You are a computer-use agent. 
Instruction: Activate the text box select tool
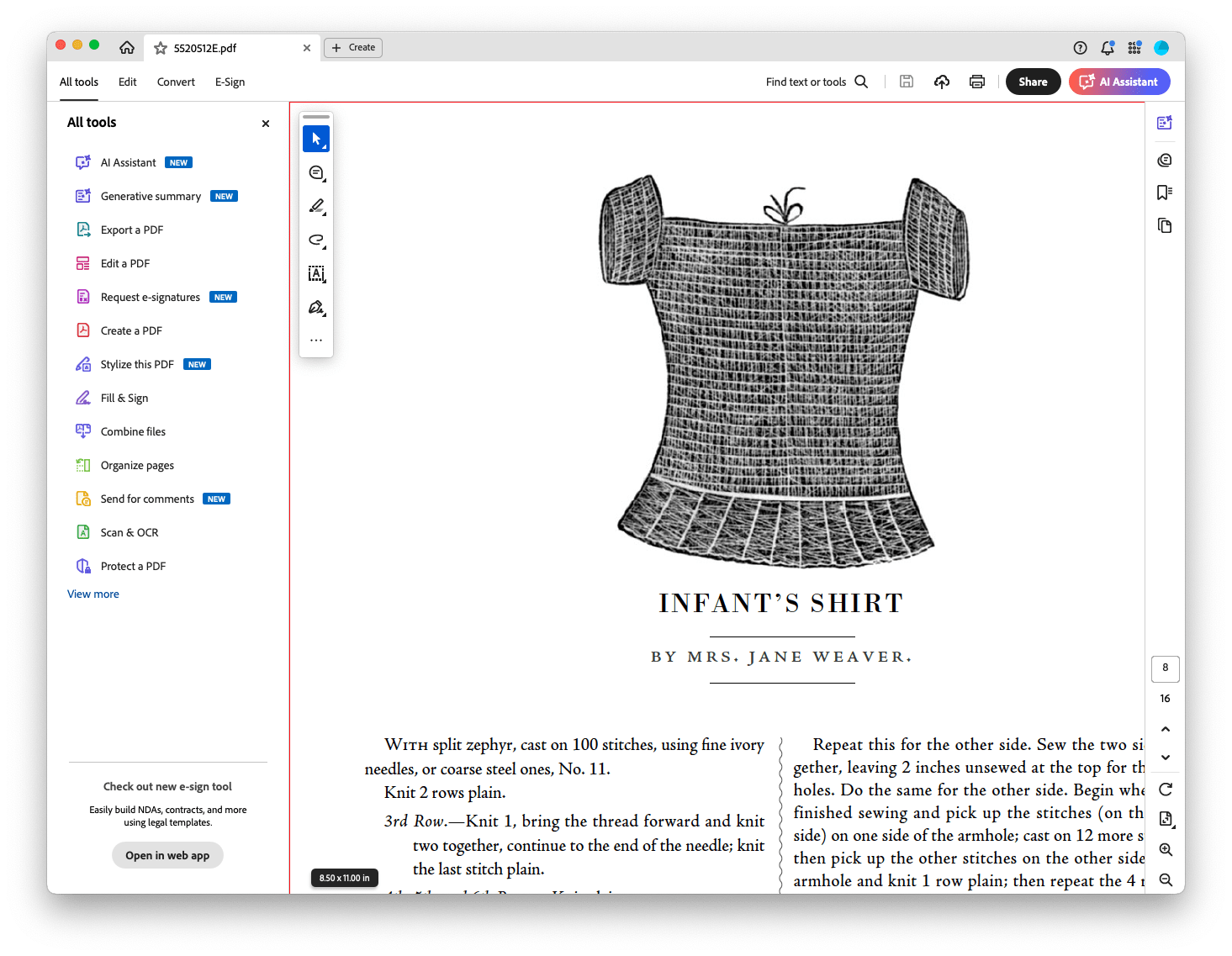point(316,273)
